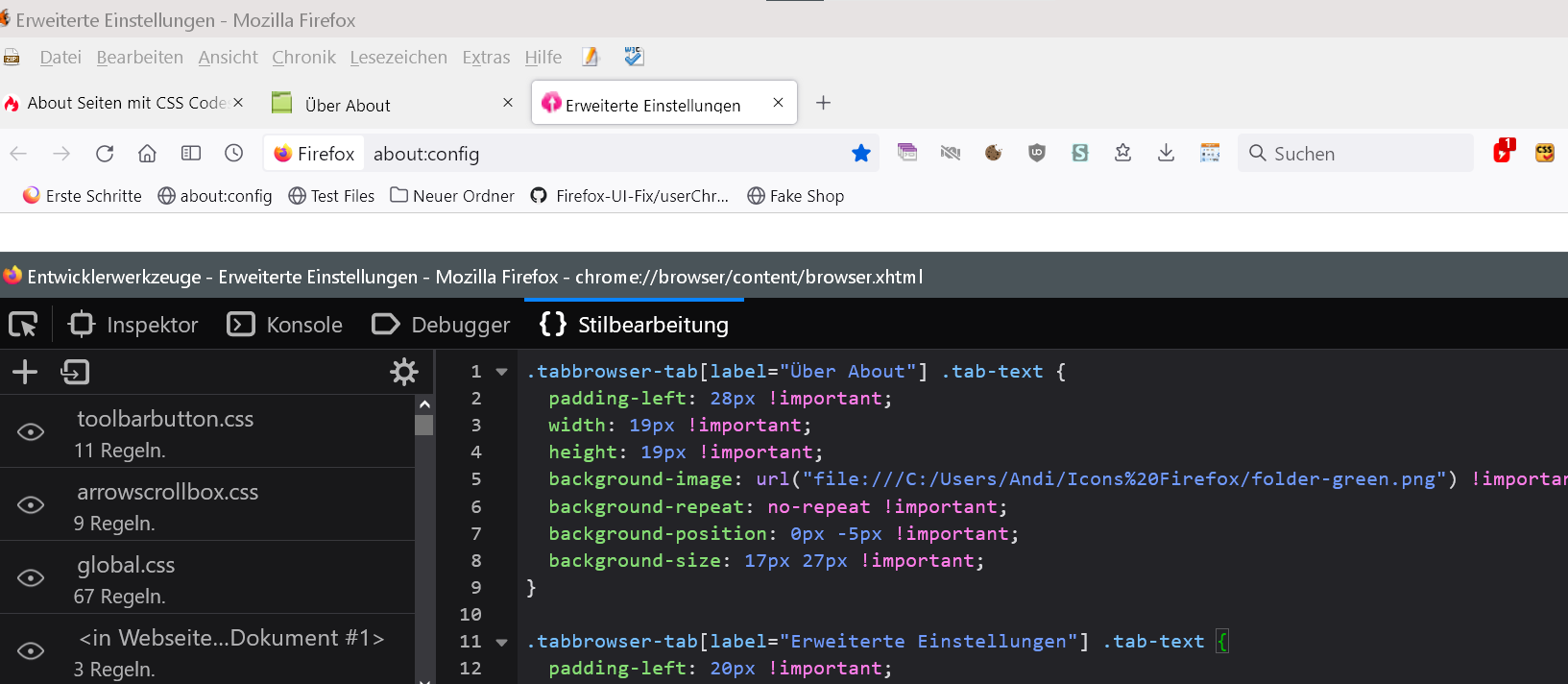Collapse the Erweiterte Einstellungen rule at line 11
The width and height of the screenshot is (1568, 684).
point(501,642)
